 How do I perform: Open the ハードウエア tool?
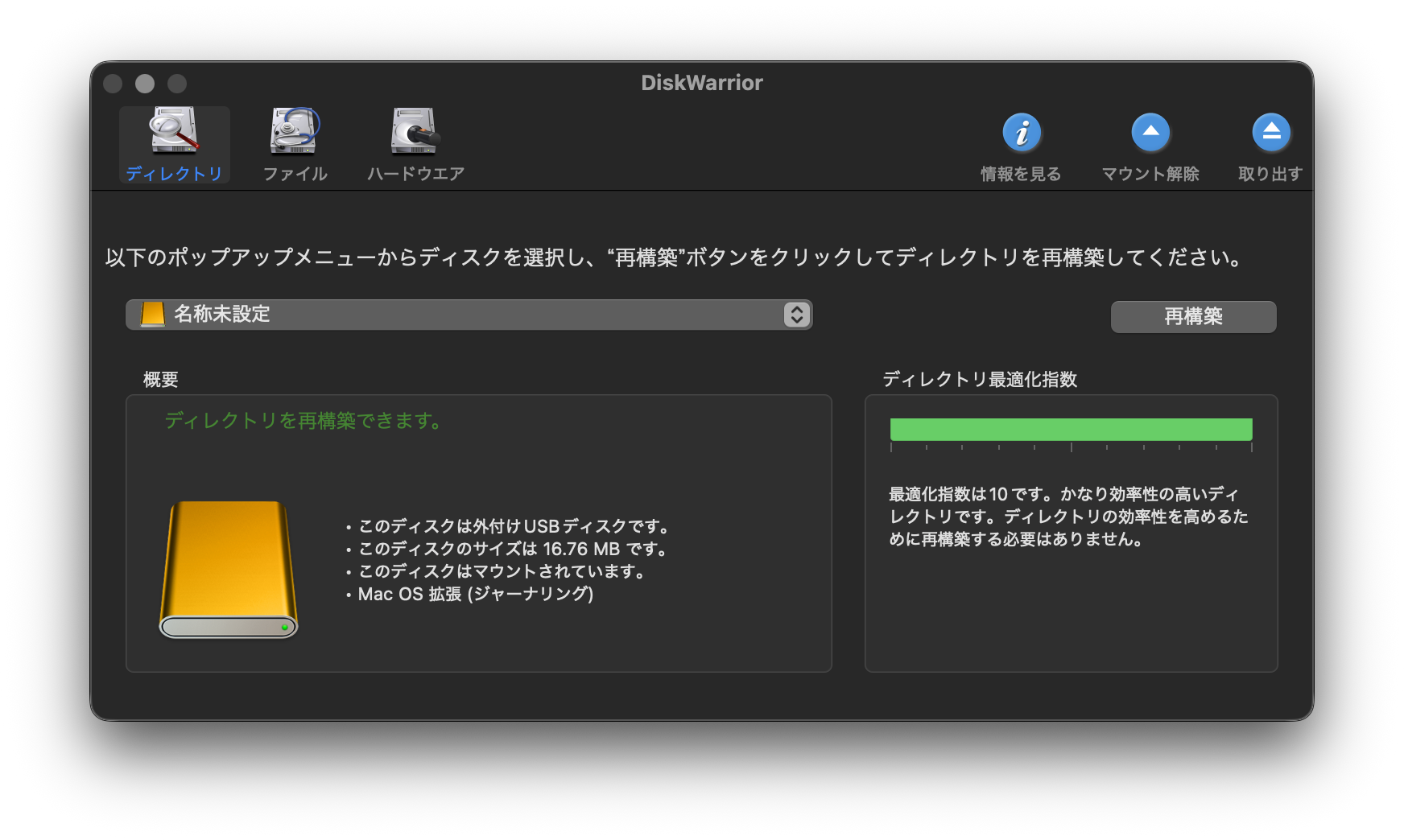pyautogui.click(x=415, y=145)
